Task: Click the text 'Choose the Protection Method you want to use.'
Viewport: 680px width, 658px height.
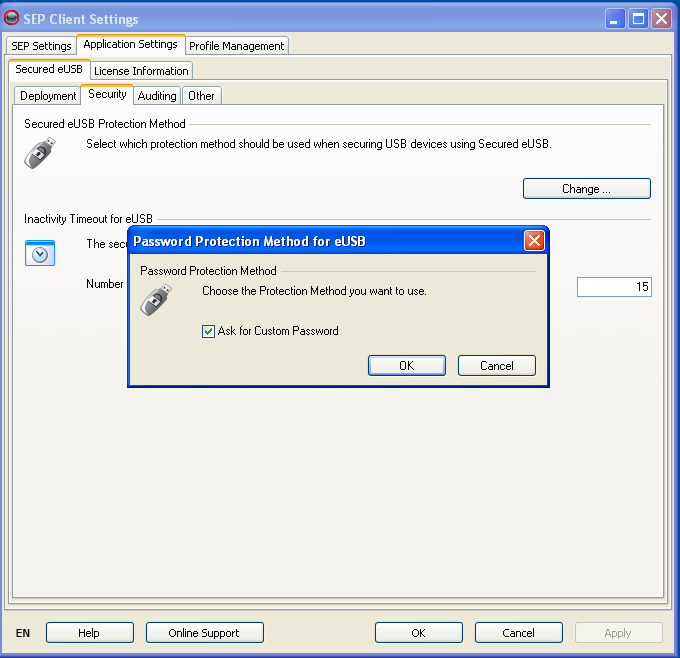Action: coord(314,291)
